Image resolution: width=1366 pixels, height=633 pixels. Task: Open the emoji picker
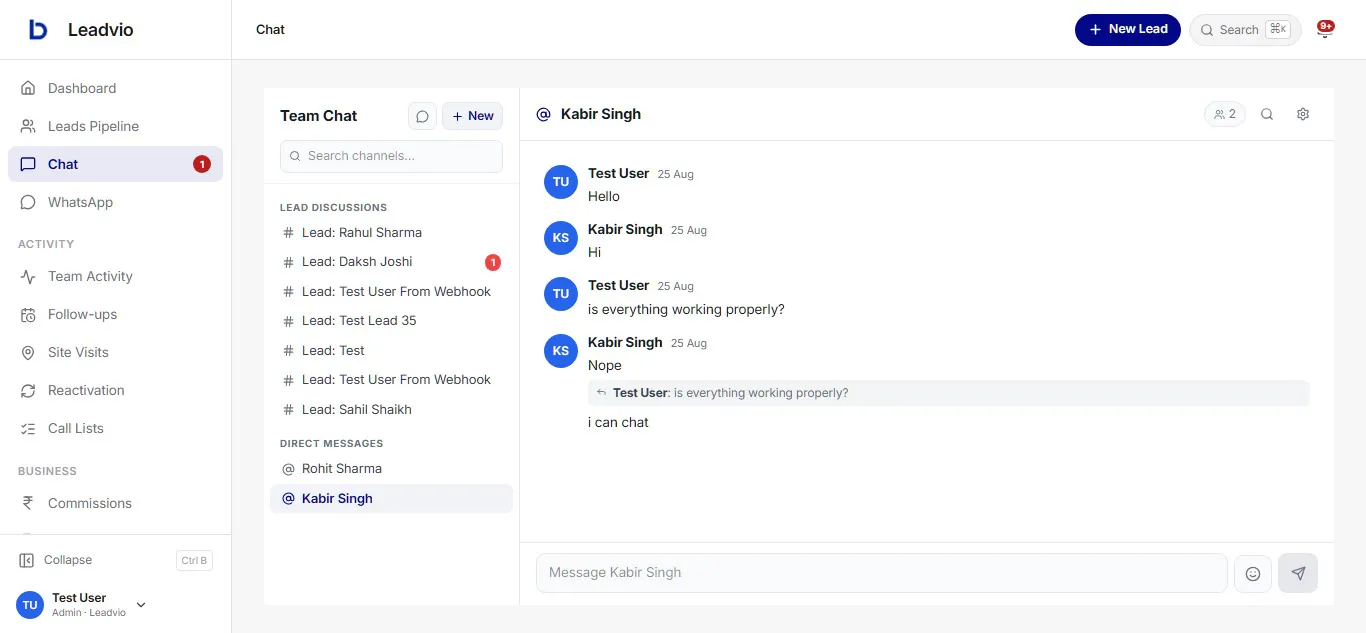click(x=1253, y=574)
